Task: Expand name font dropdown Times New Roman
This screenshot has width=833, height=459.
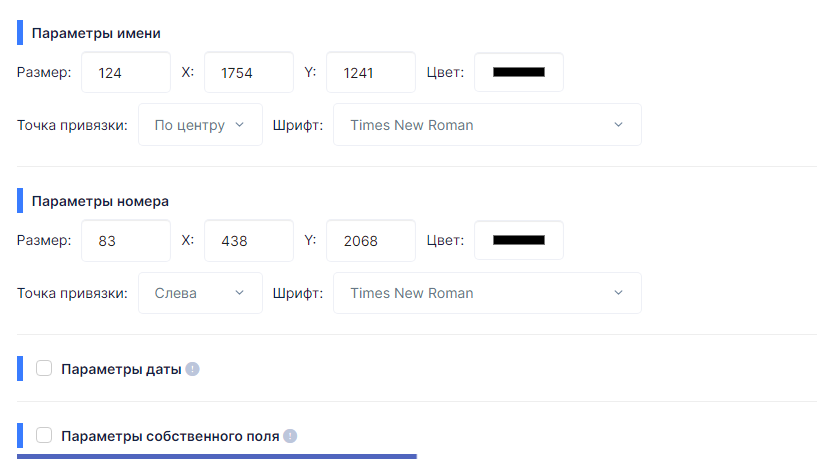Action: tap(487, 125)
